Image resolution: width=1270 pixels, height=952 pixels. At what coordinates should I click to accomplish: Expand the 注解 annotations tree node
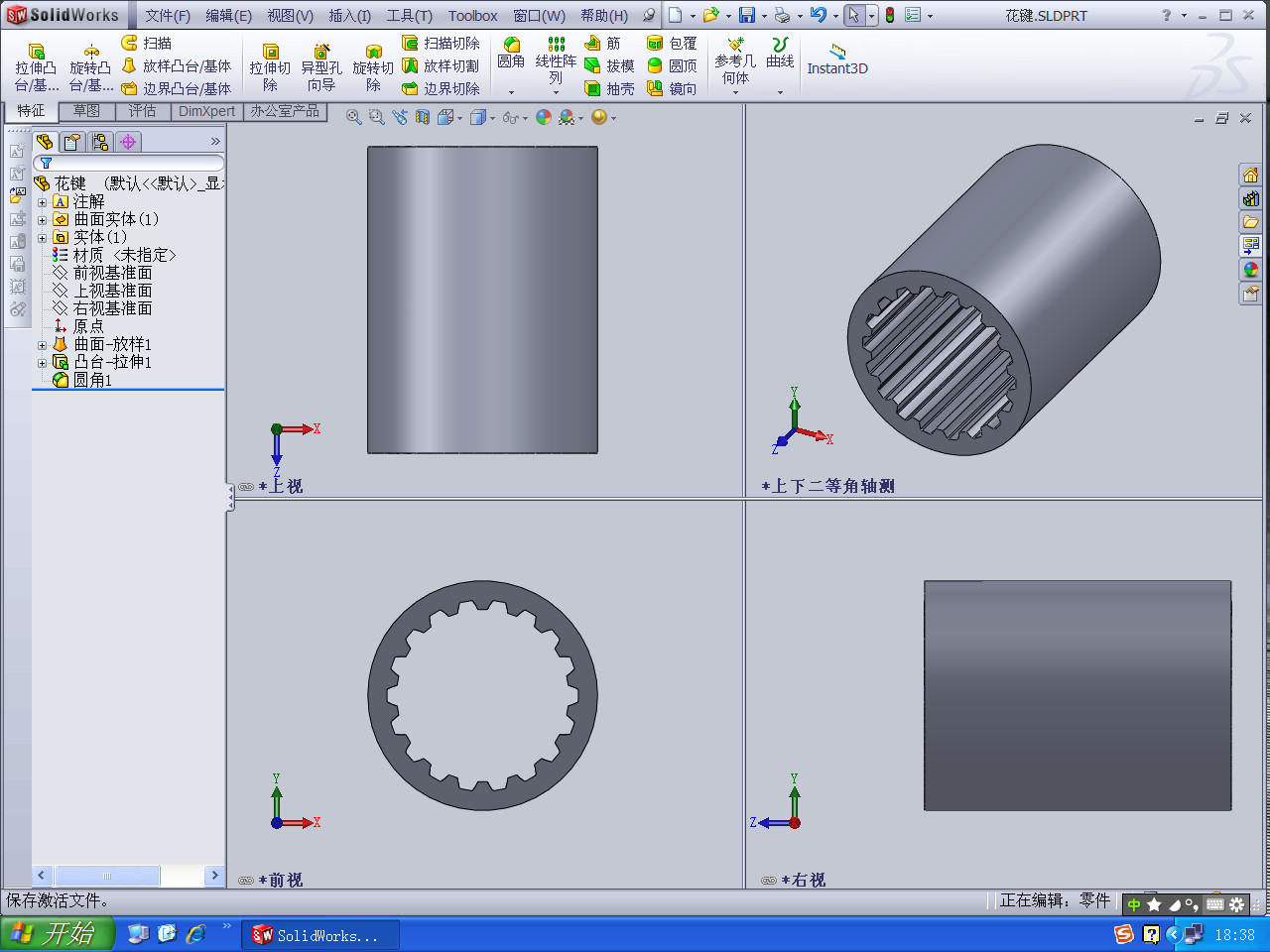(x=42, y=202)
